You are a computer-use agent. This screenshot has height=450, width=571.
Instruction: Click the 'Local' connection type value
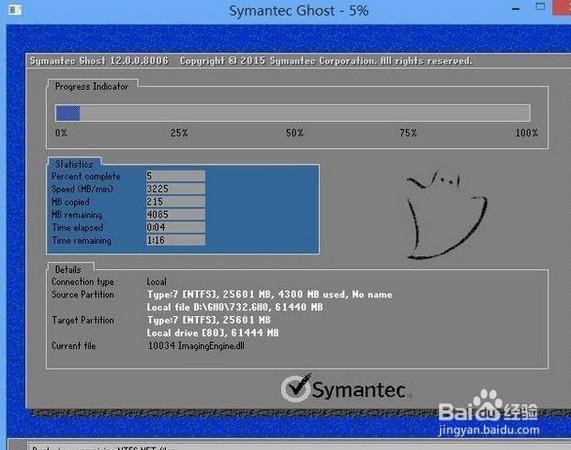click(x=157, y=281)
